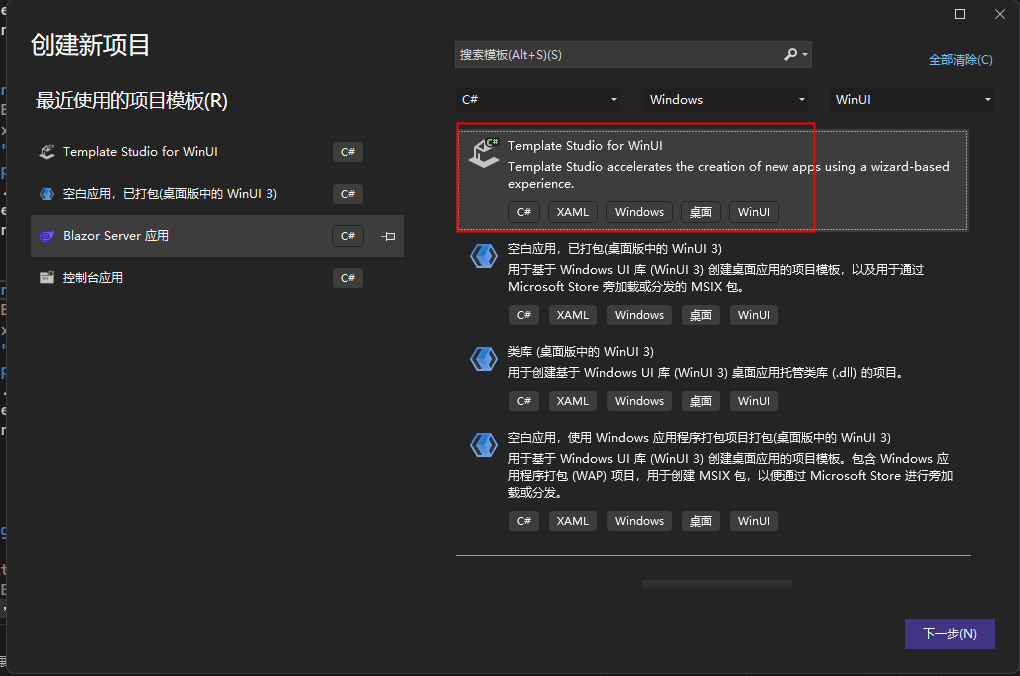Open the WinUI project type filter dropdown

pos(912,100)
